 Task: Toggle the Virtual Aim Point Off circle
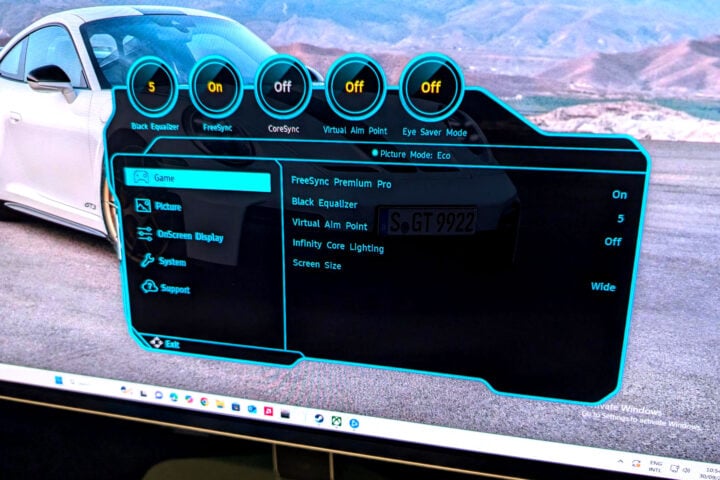click(354, 87)
